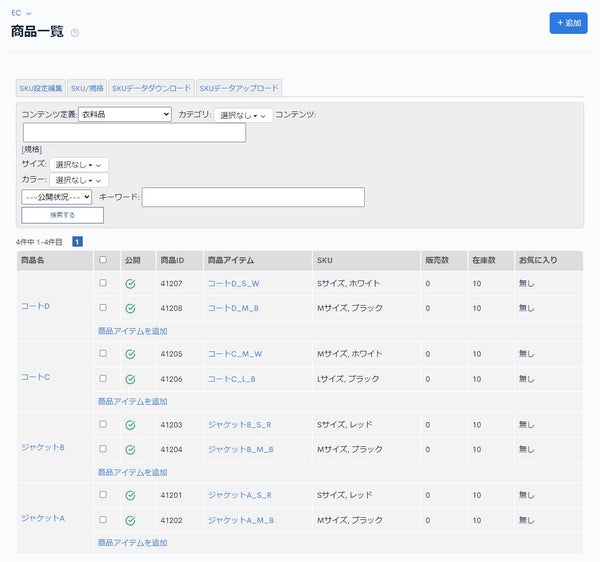Go to page 1 in pagination

[x=77, y=242]
